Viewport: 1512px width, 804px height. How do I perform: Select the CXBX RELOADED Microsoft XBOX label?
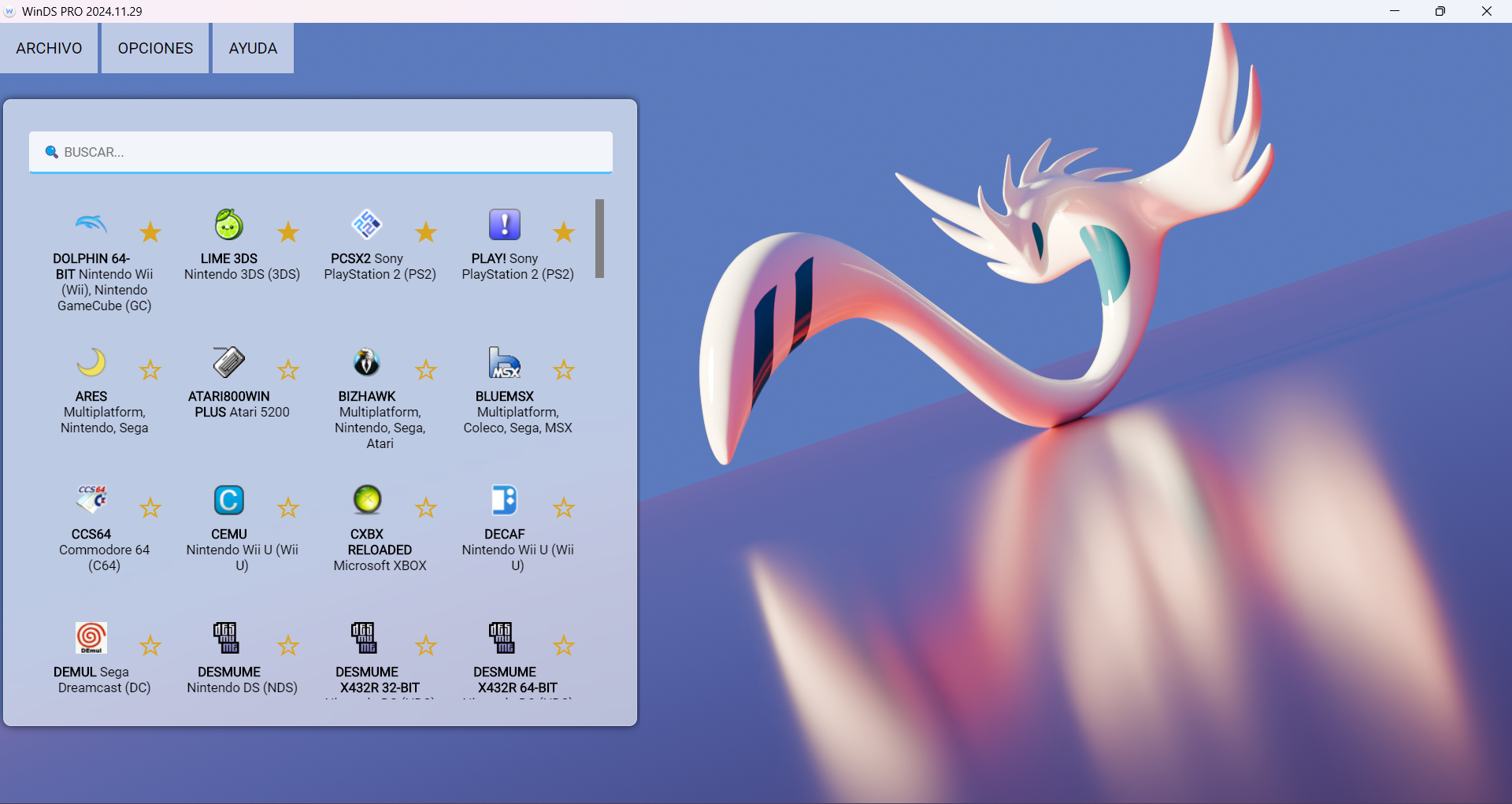tap(380, 550)
